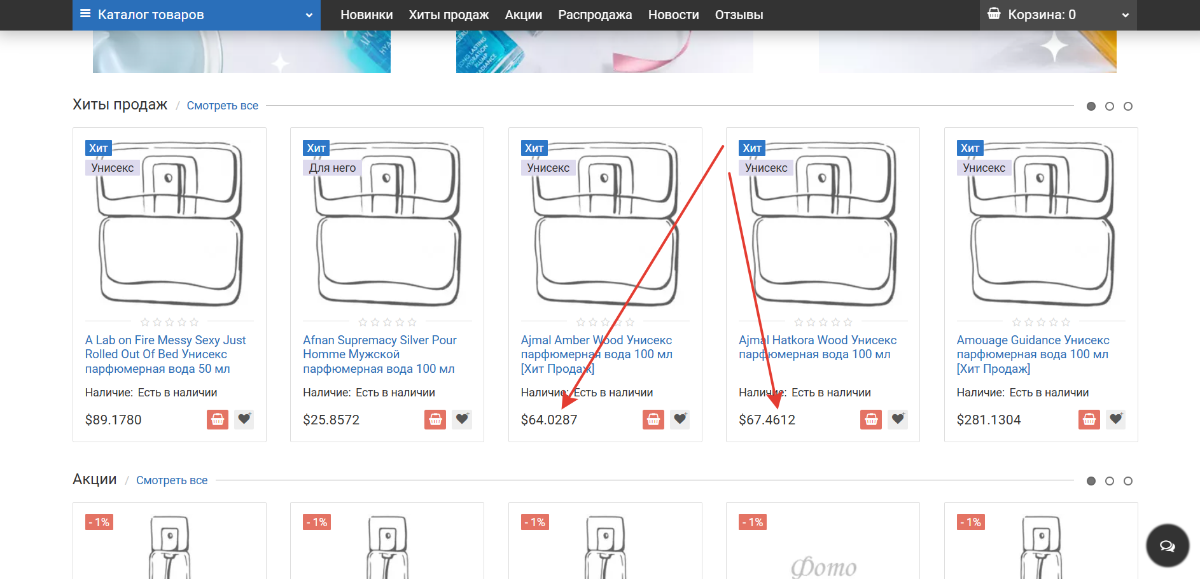Open the Новинки menu item
The width and height of the screenshot is (1200, 579).
[367, 15]
